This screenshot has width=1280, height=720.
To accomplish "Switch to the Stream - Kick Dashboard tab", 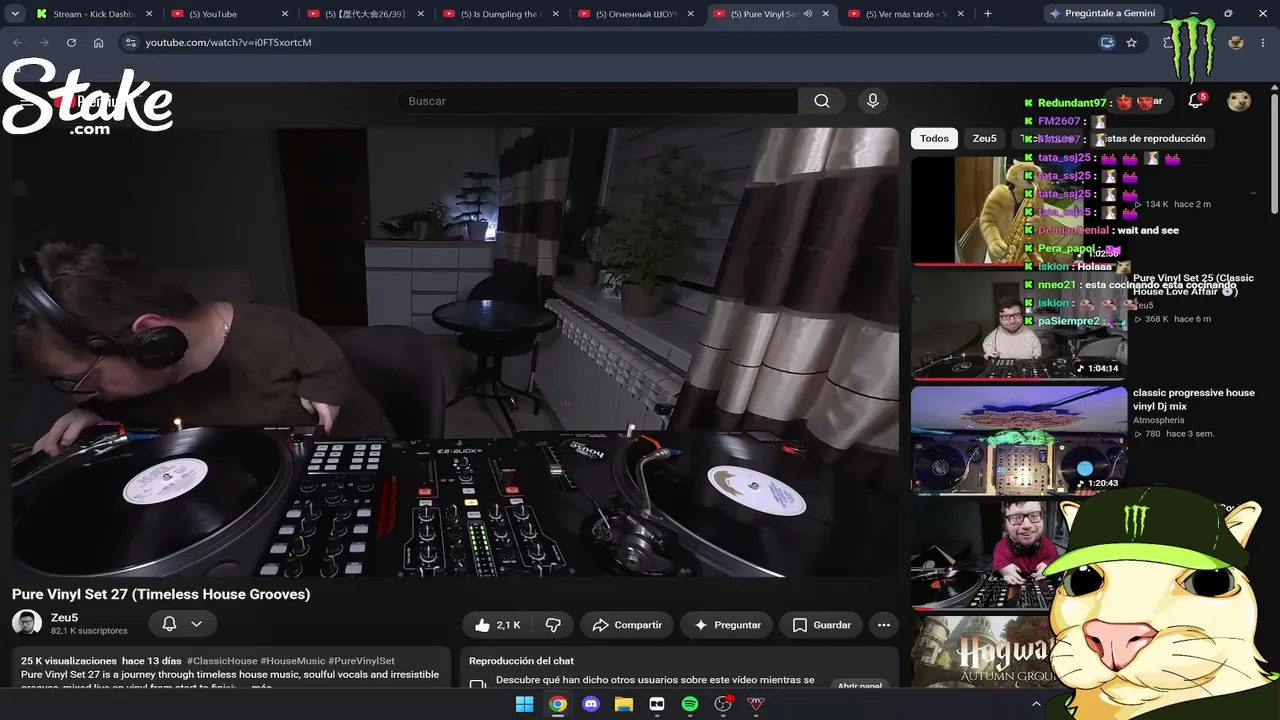I will click(94, 14).
